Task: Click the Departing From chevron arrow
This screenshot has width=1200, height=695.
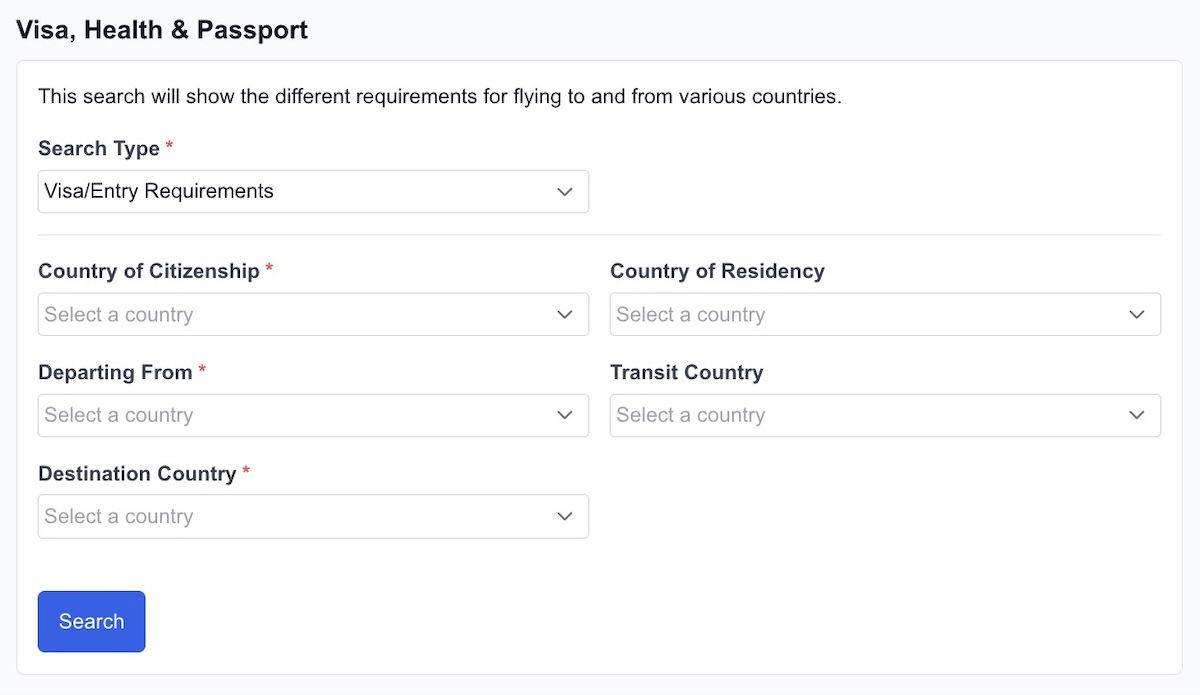Action: [x=565, y=415]
